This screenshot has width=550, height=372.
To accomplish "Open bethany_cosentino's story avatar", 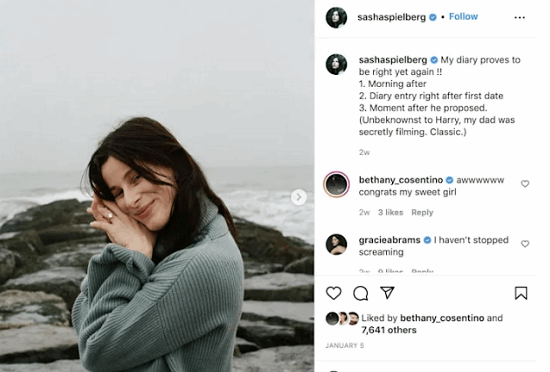I will [x=336, y=184].
